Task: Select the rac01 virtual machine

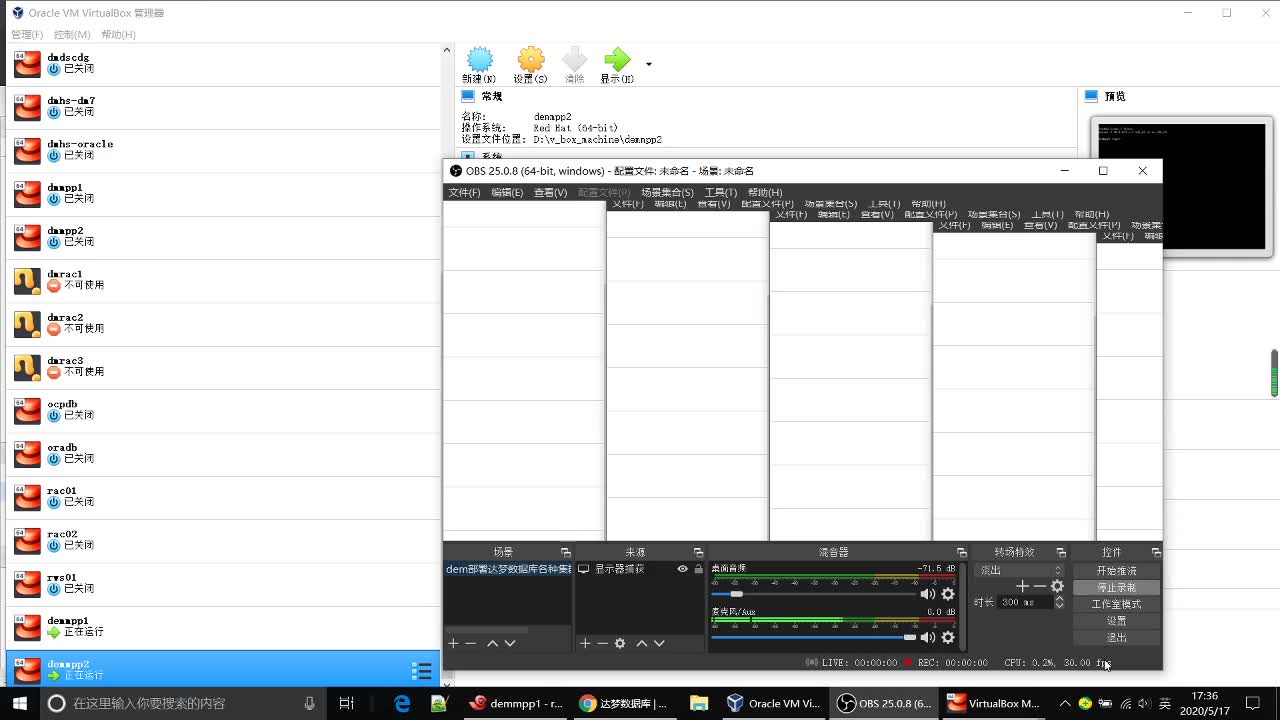Action: (x=223, y=497)
